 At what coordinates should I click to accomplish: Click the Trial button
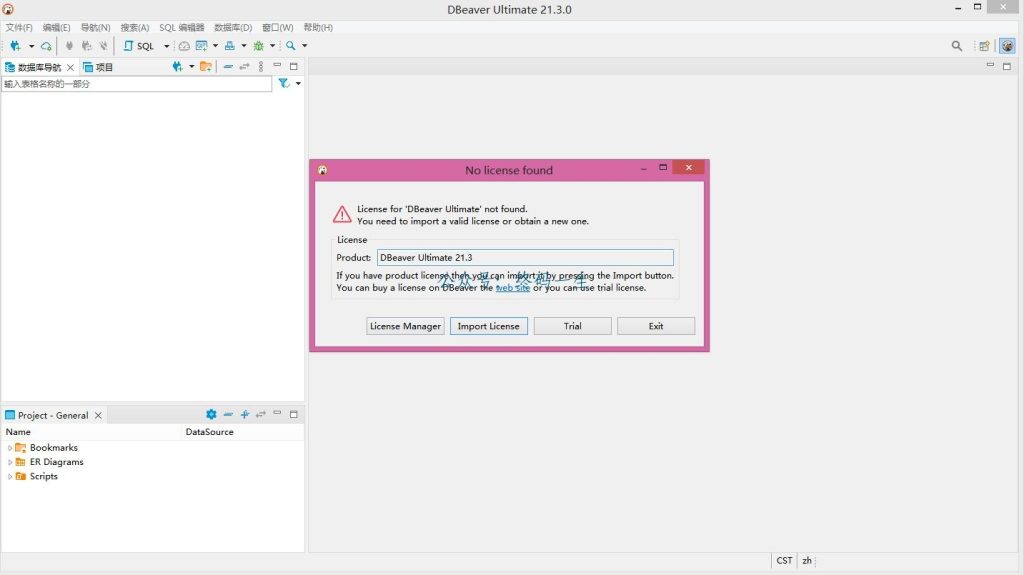[x=573, y=326]
